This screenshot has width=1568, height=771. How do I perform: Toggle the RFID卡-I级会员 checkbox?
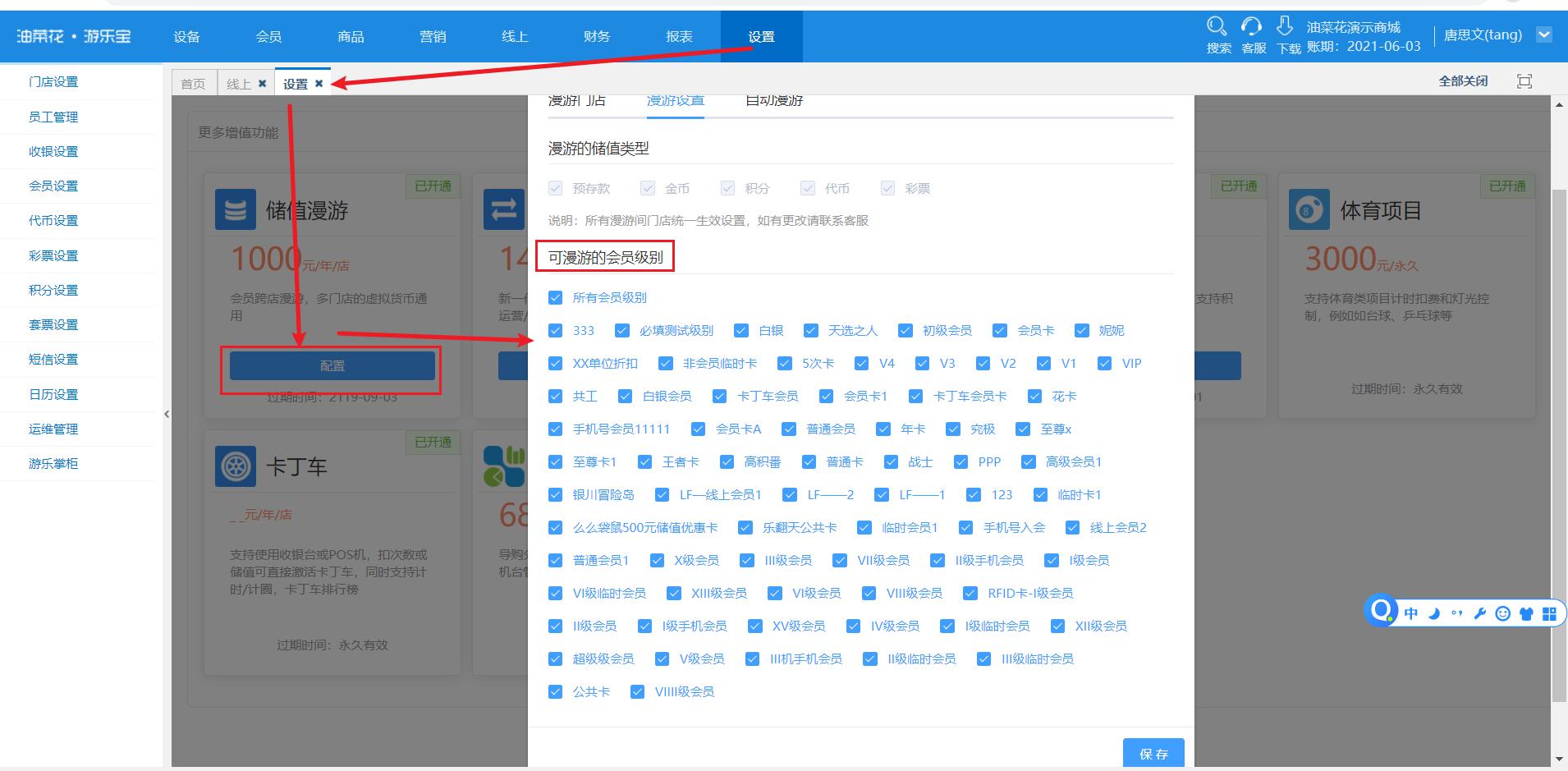tap(970, 593)
